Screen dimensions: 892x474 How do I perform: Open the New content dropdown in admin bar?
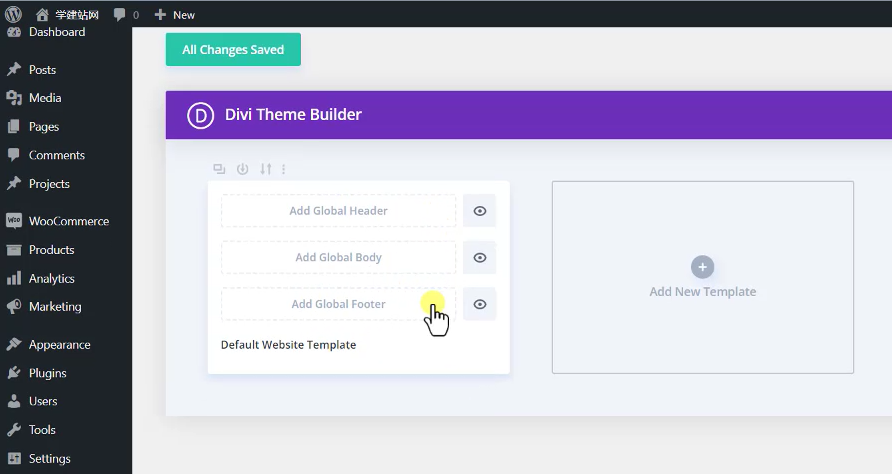point(175,15)
